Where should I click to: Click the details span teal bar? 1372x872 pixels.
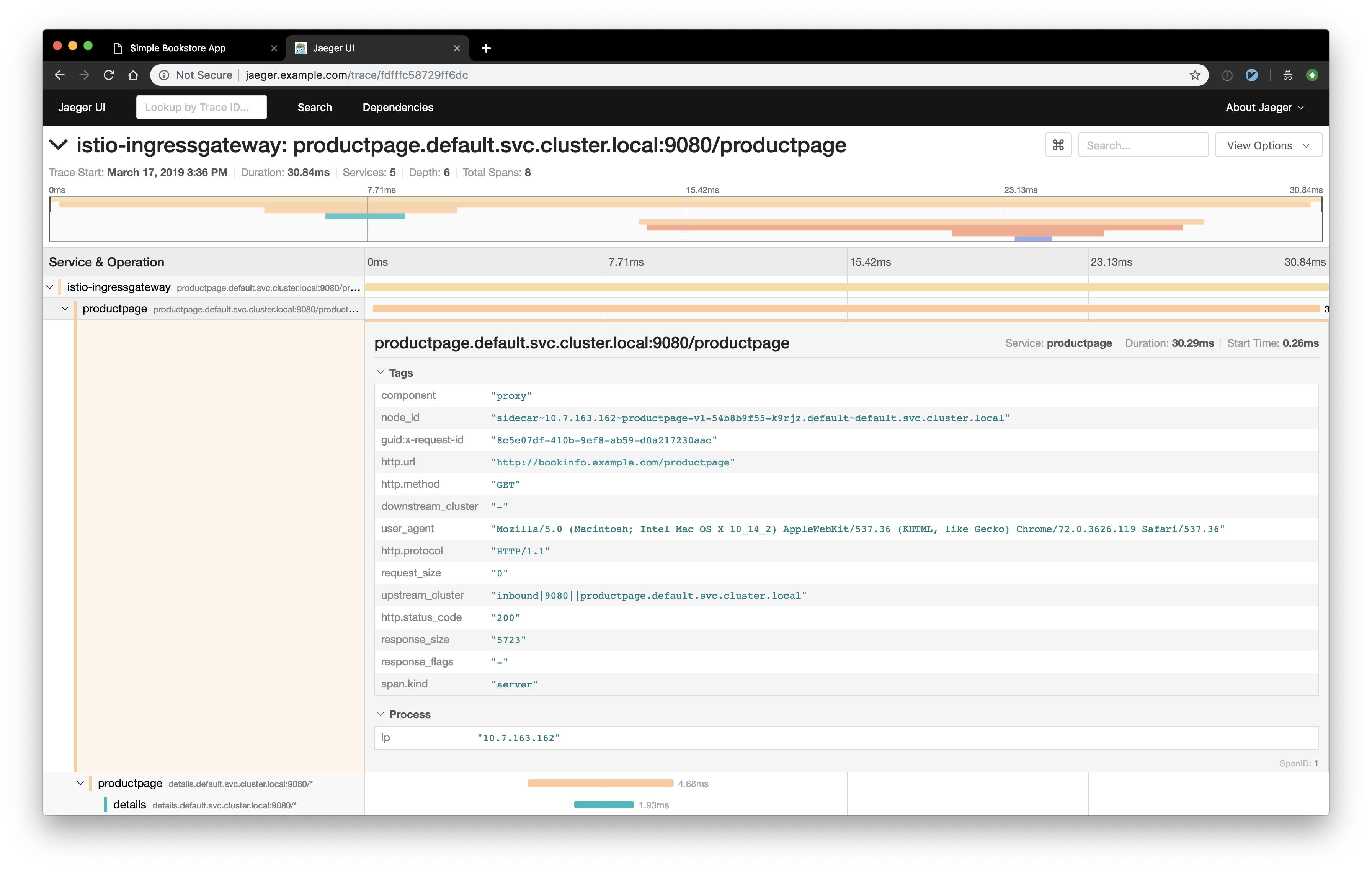603,805
